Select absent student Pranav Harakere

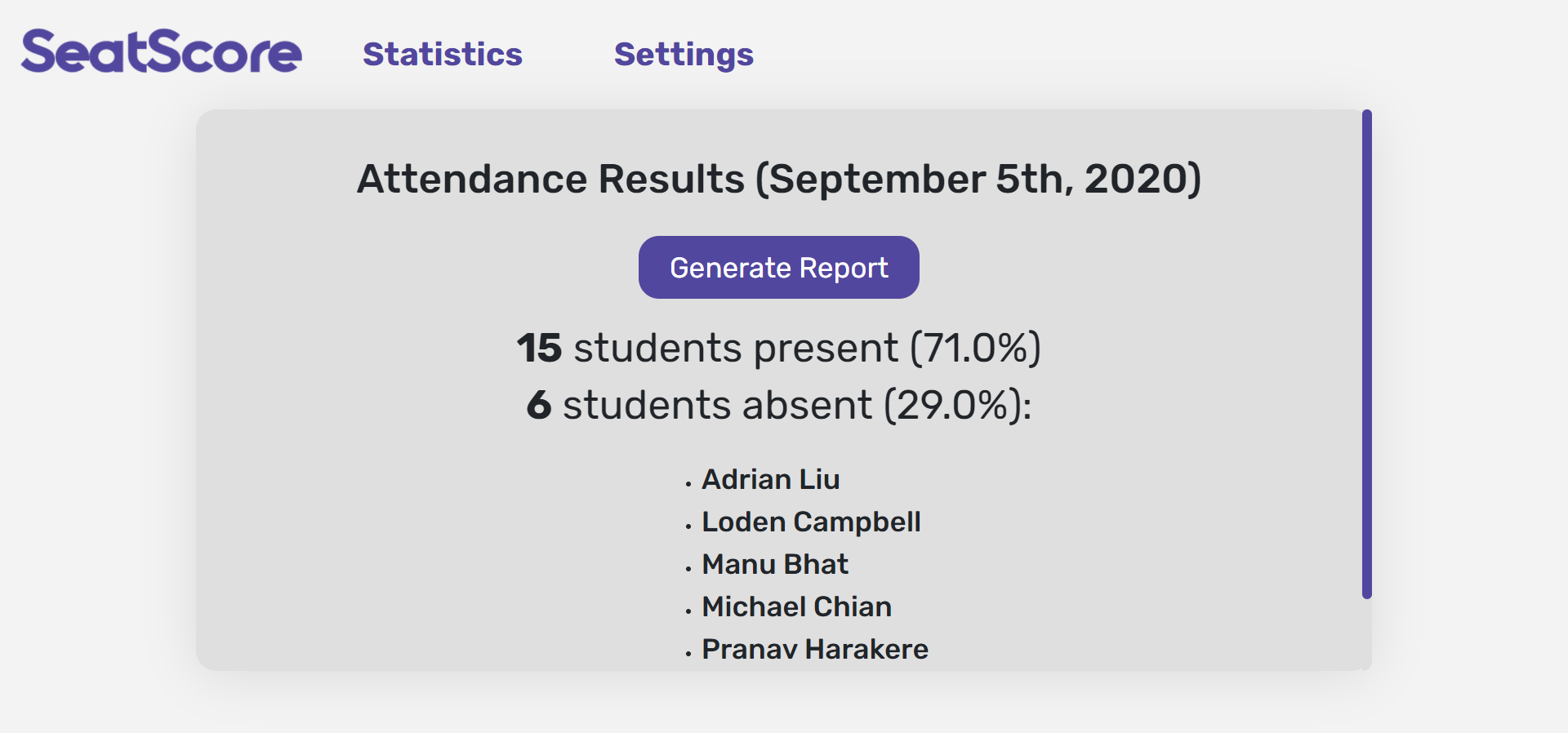[814, 649]
